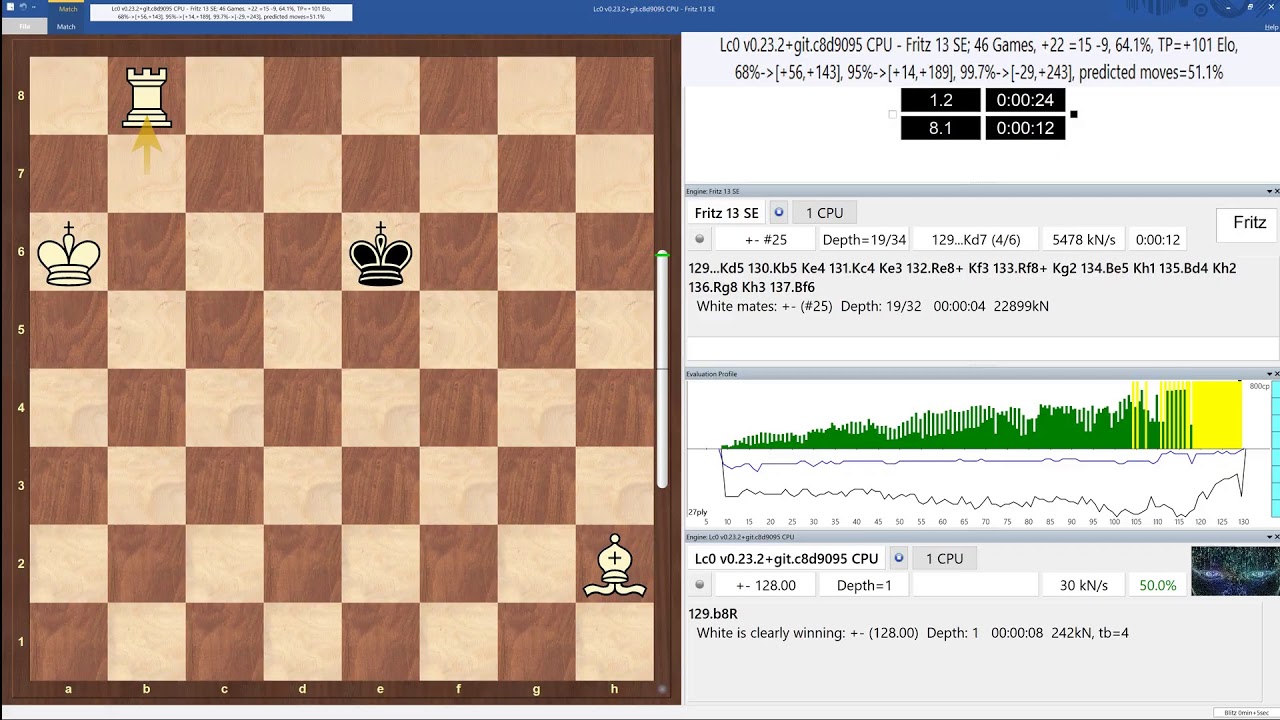1280x720 pixels.
Task: Open the Help menu
Action: tap(1271, 27)
